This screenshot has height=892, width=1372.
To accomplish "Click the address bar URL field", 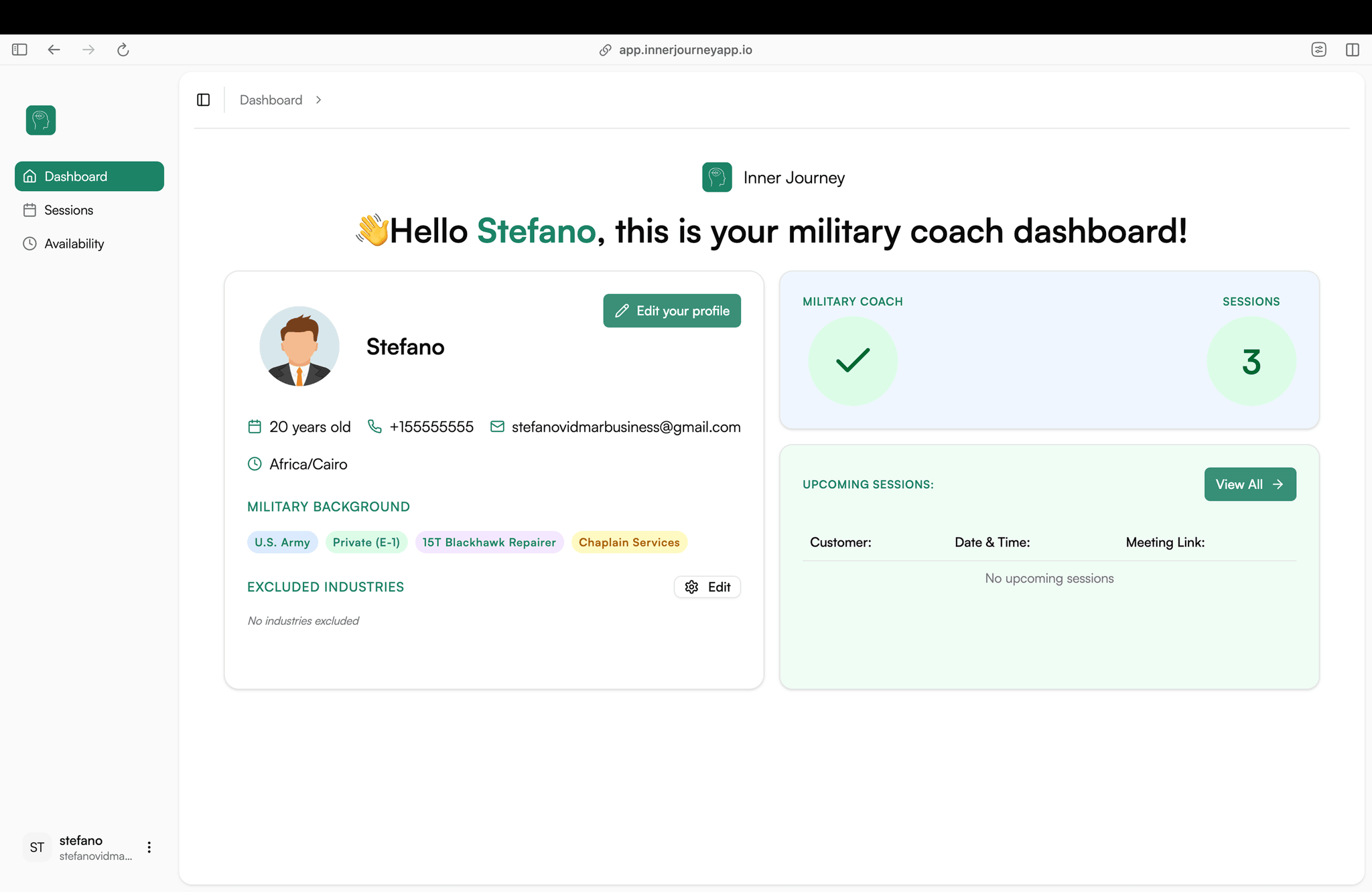I will pyautogui.click(x=685, y=50).
